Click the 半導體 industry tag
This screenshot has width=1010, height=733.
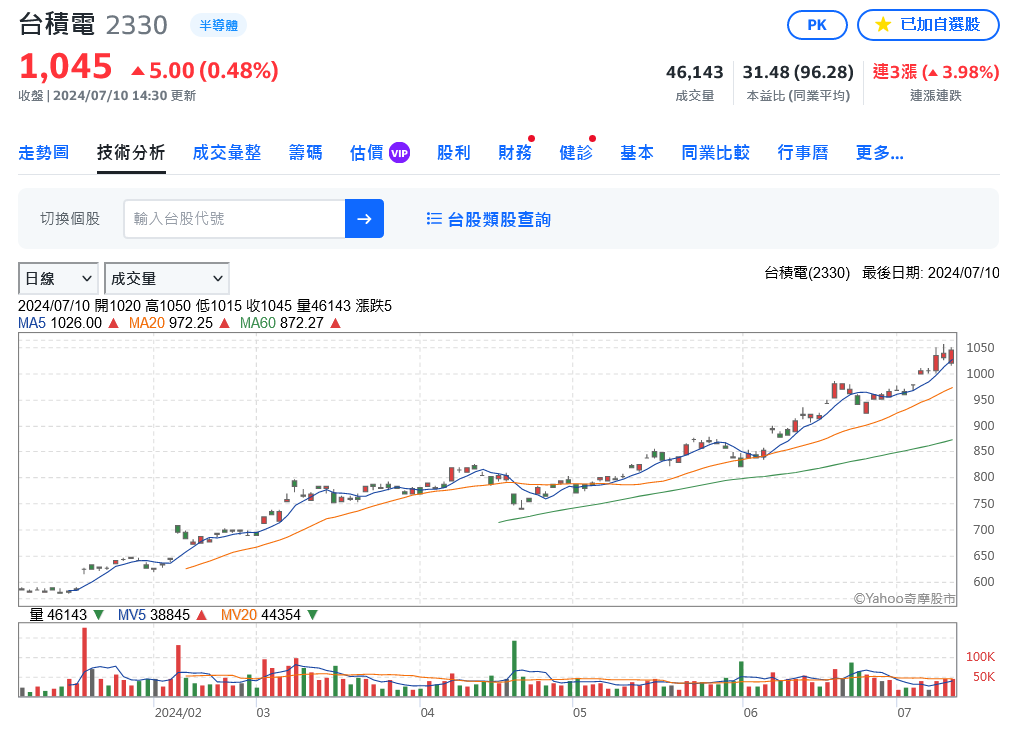(x=218, y=25)
